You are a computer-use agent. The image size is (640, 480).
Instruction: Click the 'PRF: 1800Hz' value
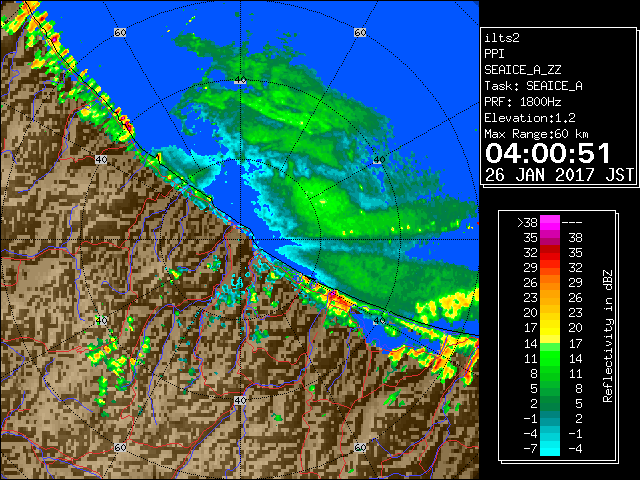[x=523, y=102]
